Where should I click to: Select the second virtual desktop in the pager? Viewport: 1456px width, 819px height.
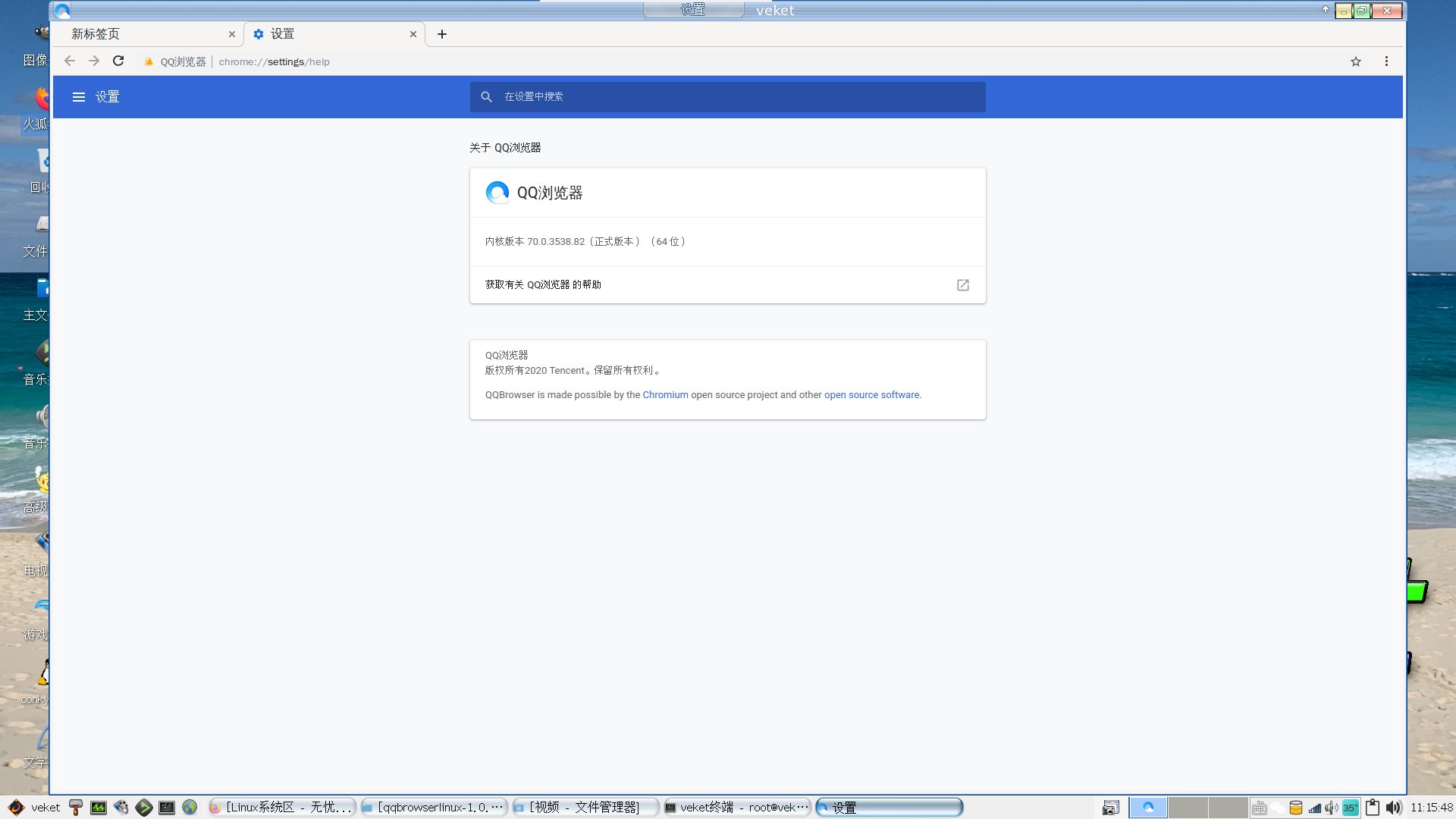[x=1188, y=808]
